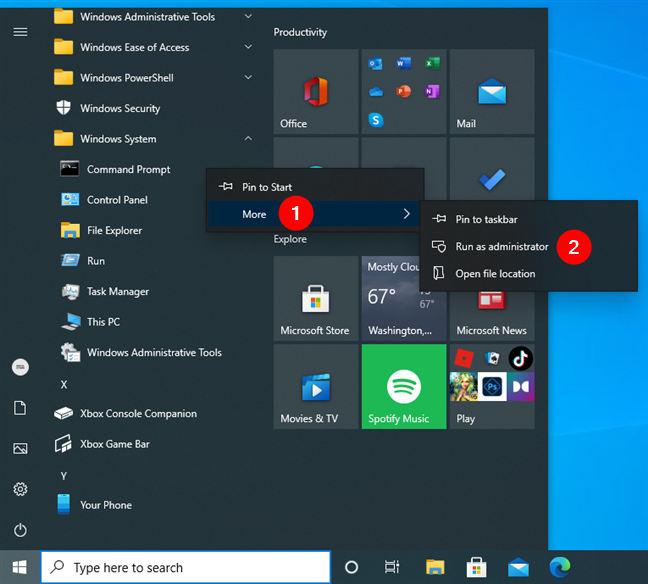
Task: Open PowerPoint icon in tile group
Action: pos(404,91)
